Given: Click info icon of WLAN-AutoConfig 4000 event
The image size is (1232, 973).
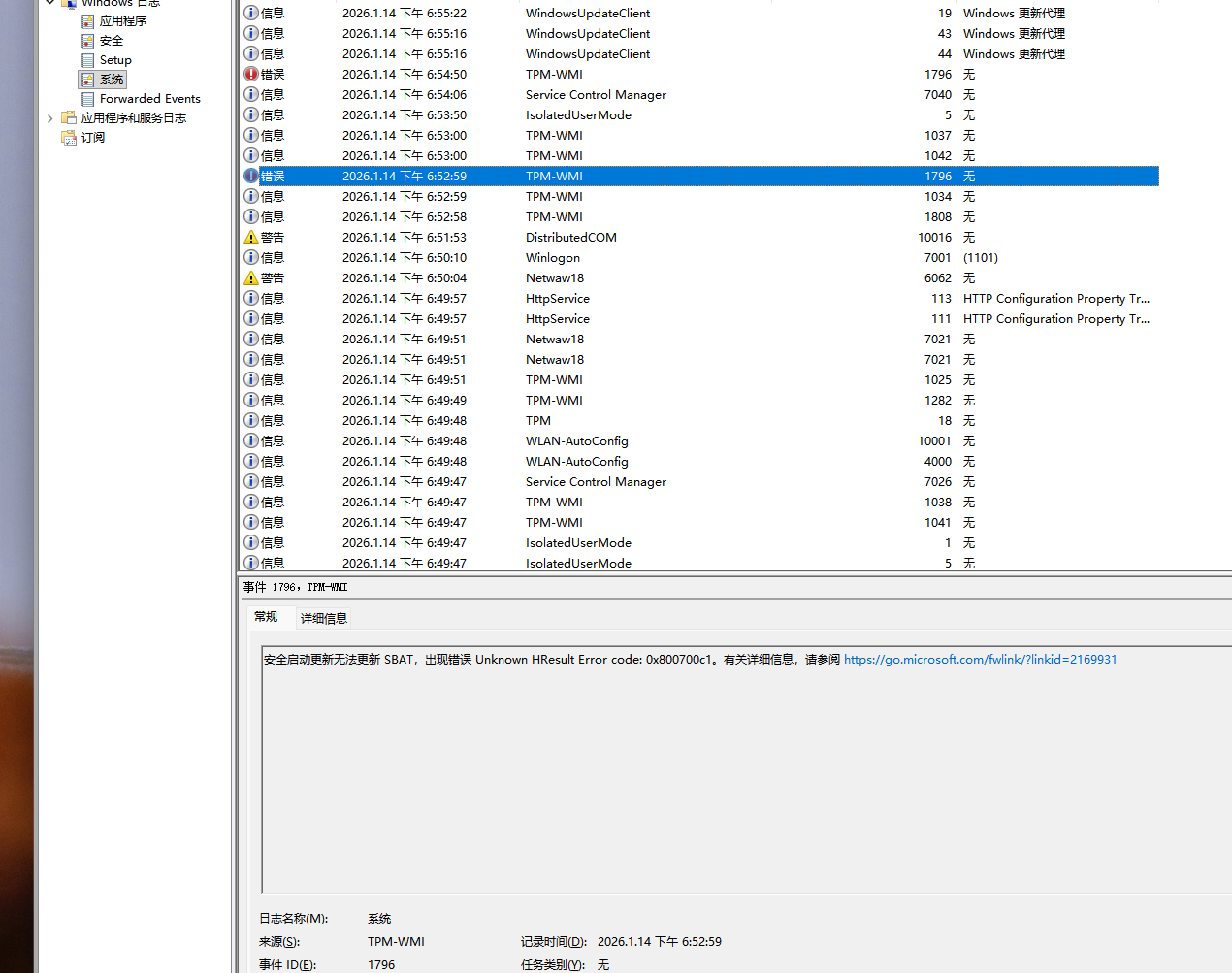Looking at the screenshot, I should coord(251,461).
